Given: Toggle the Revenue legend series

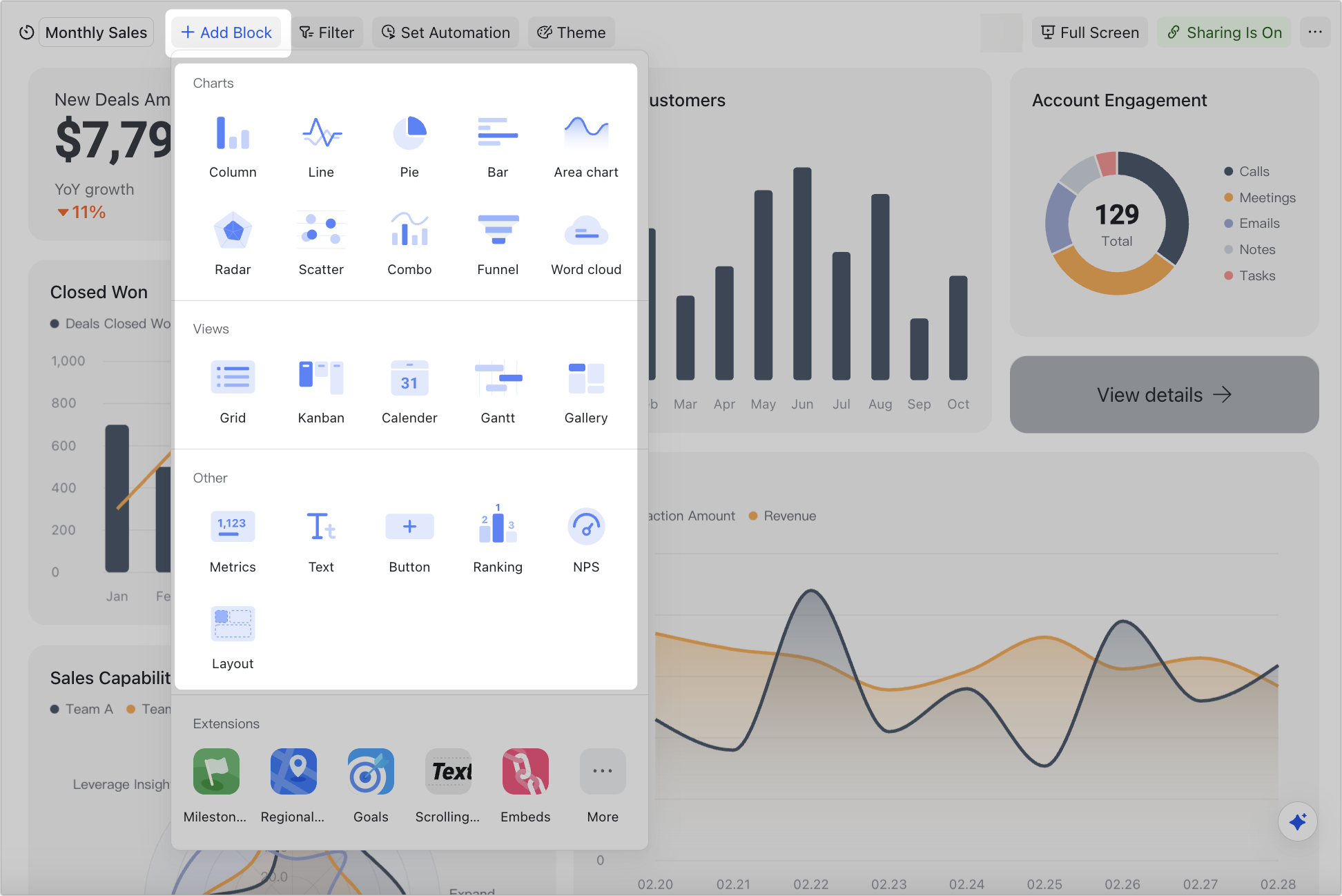Looking at the screenshot, I should (x=783, y=516).
